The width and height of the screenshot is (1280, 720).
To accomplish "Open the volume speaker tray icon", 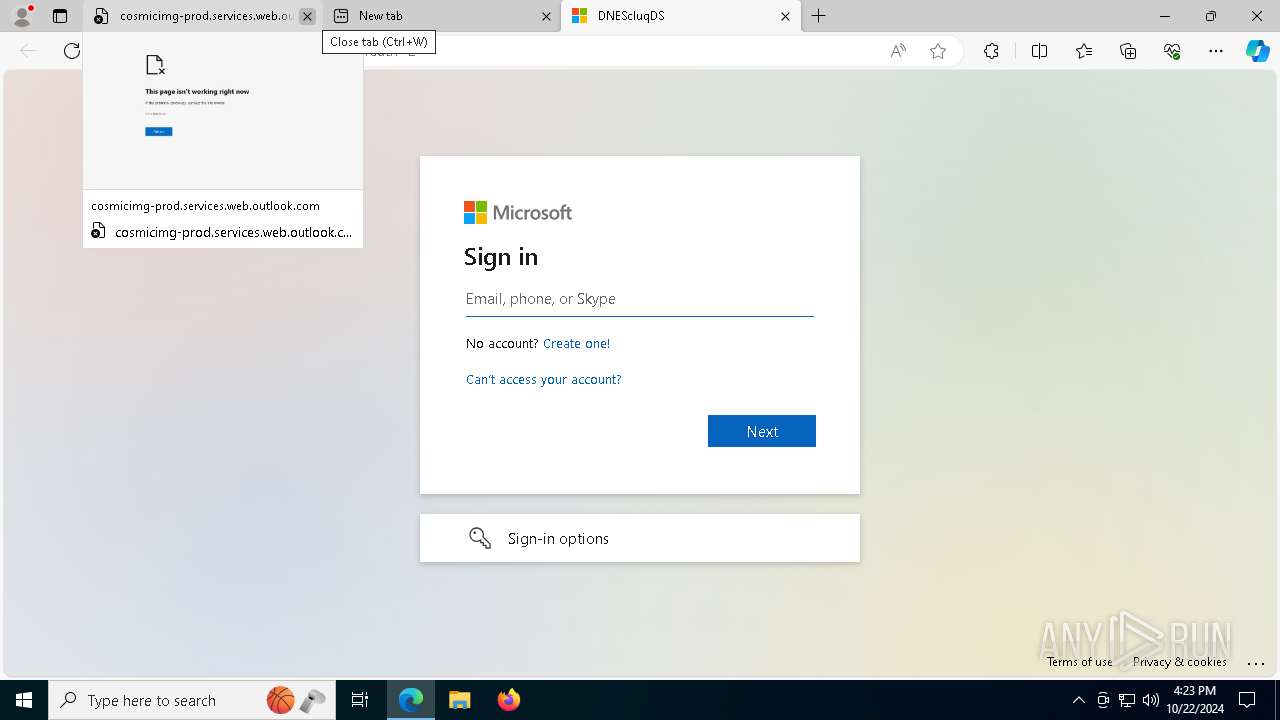I will point(1151,700).
